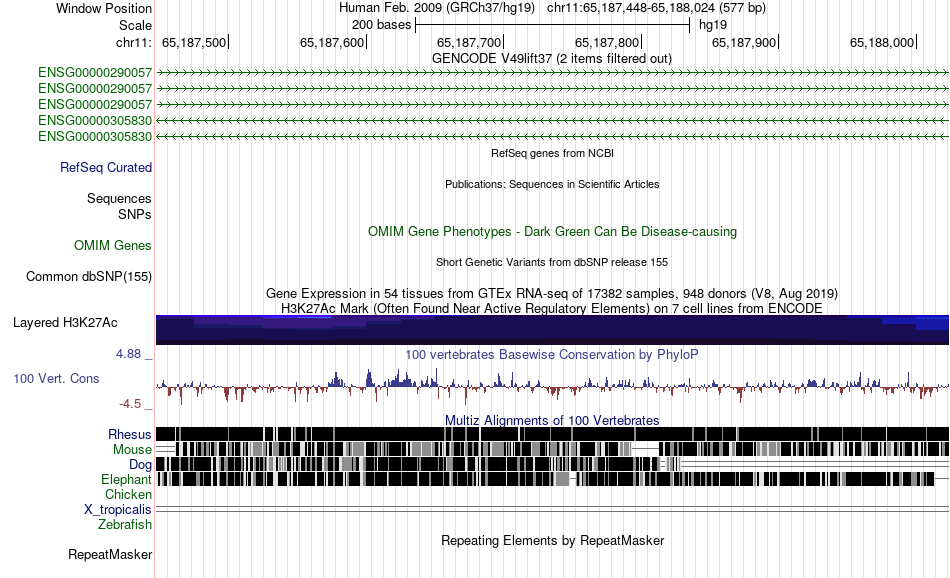Click the H3K27Ac Mark ENCODE title
950x578 pixels.
point(552,308)
